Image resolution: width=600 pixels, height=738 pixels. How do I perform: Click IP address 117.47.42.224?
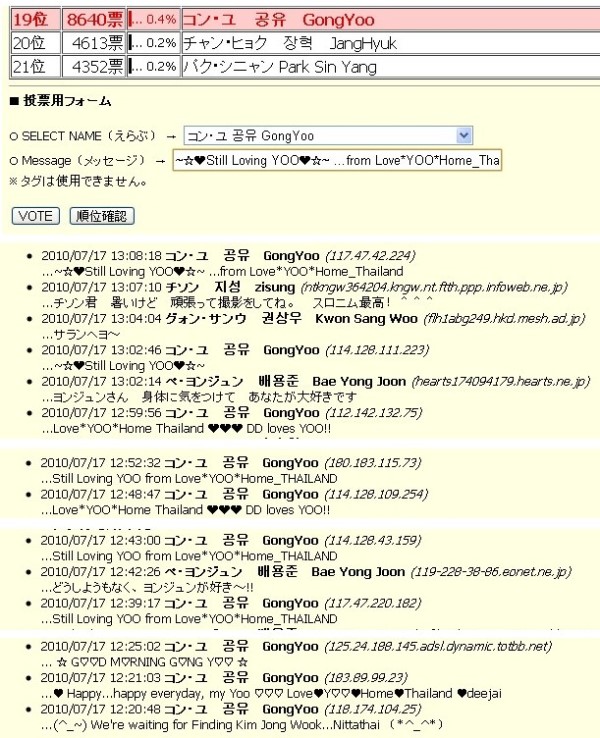370,256
